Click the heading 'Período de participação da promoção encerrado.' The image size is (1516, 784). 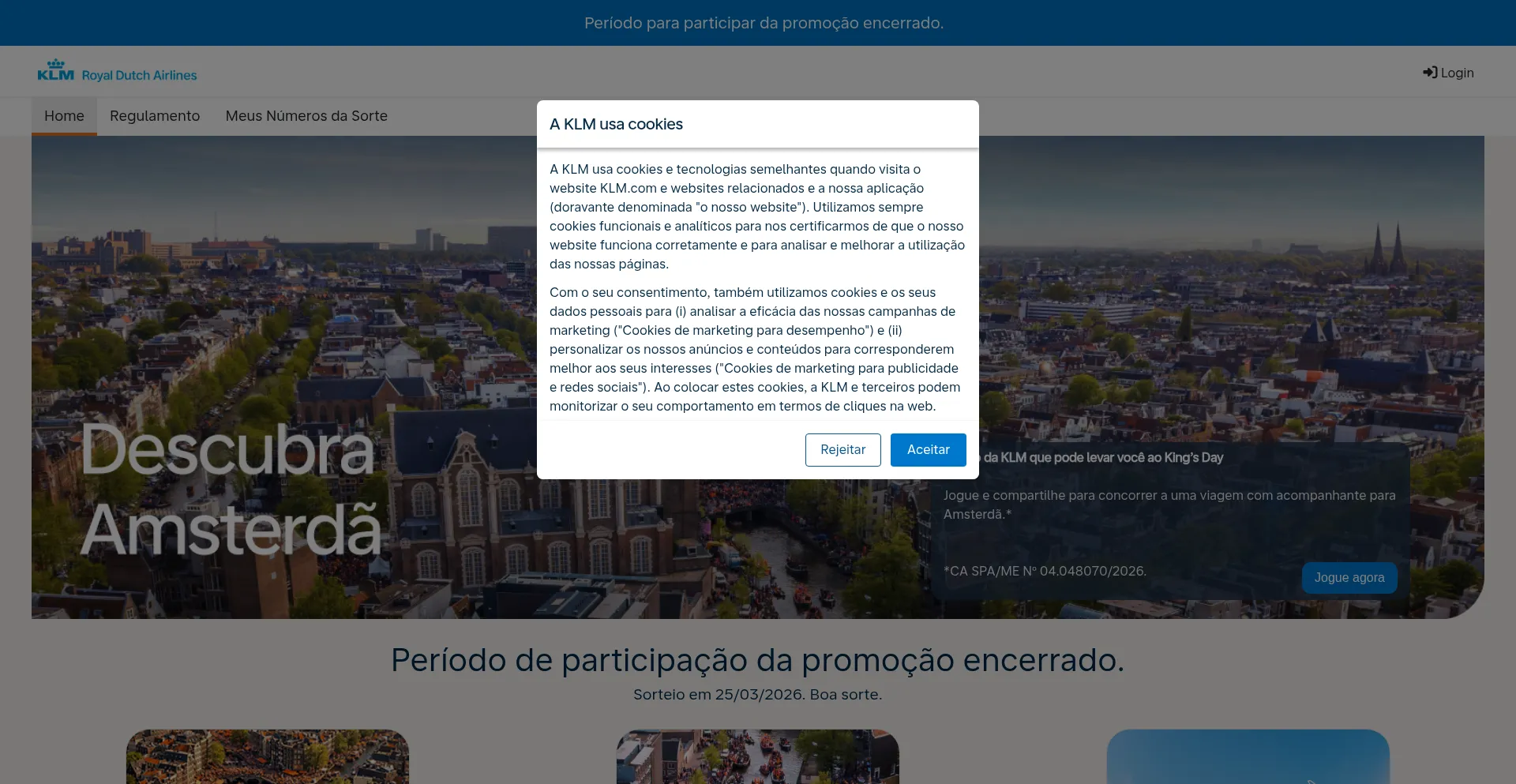(757, 660)
